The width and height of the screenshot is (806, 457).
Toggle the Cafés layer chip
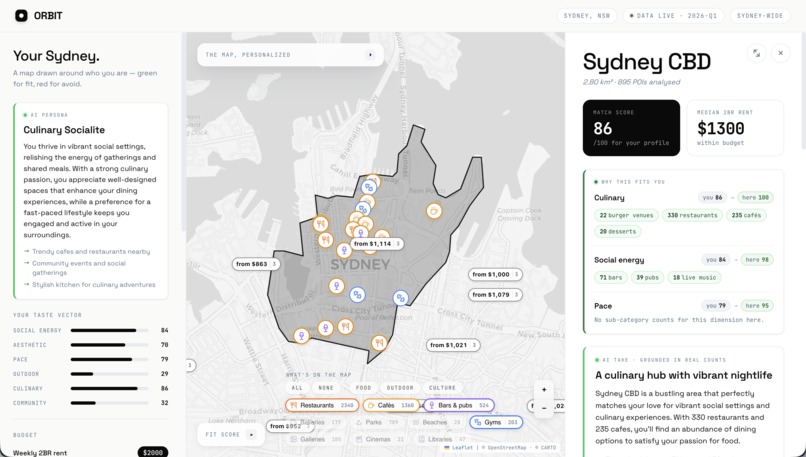[x=391, y=405]
